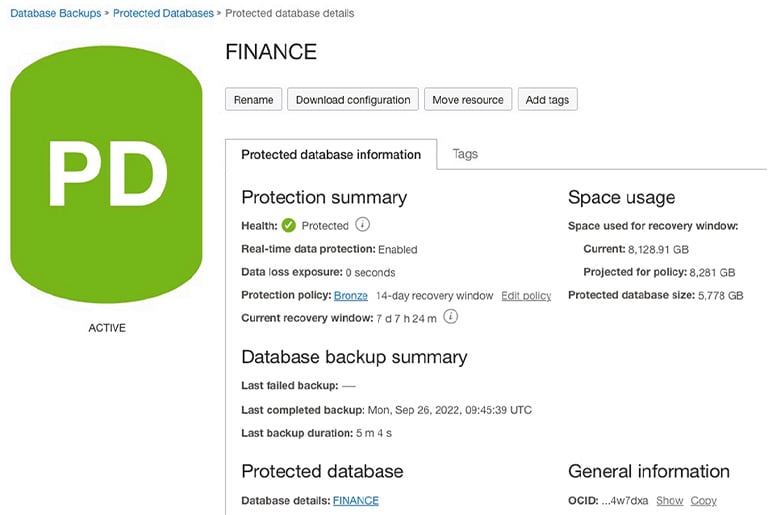Click the green Health checkmark icon

(289, 226)
